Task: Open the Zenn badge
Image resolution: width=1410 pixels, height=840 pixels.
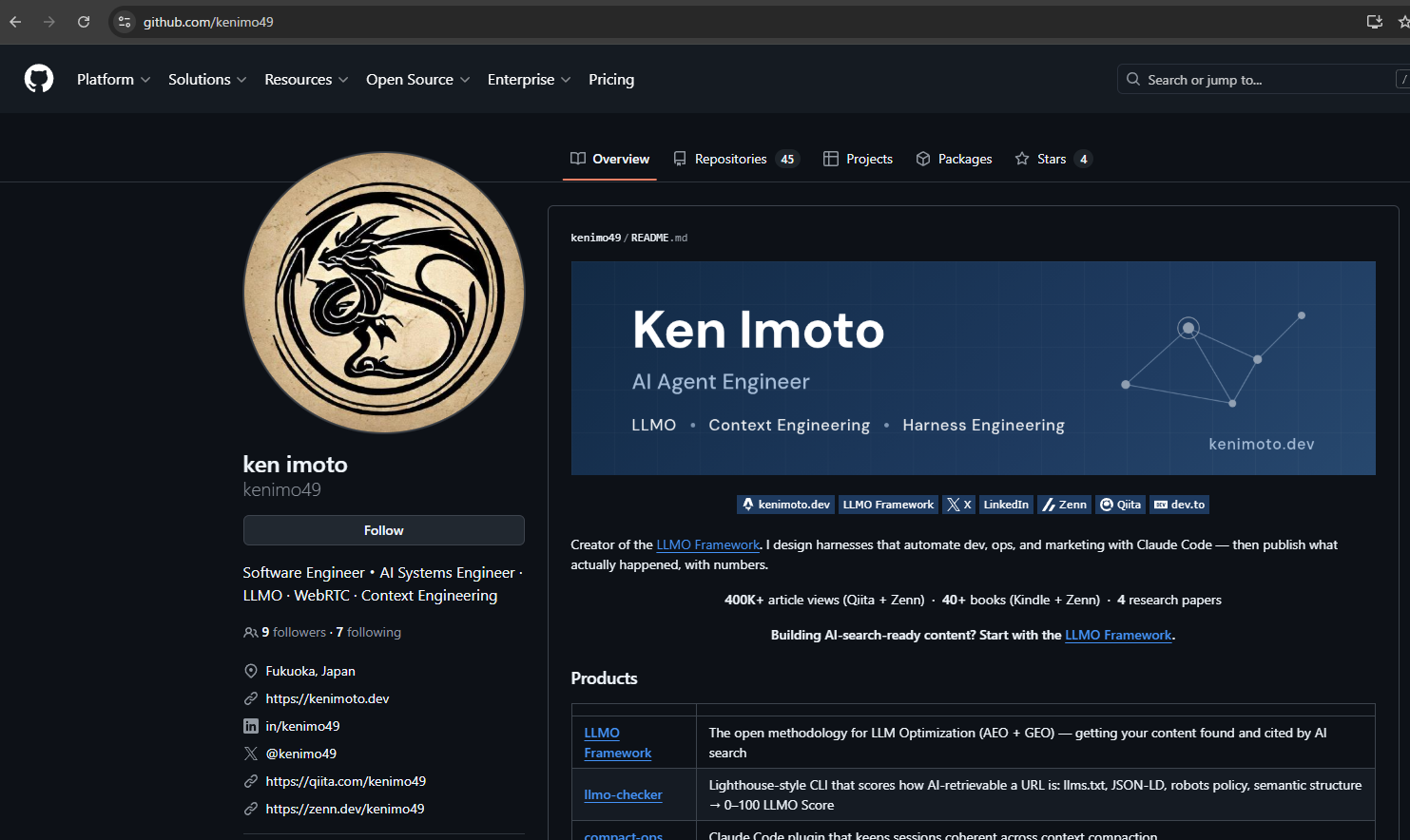Action: 1064,505
